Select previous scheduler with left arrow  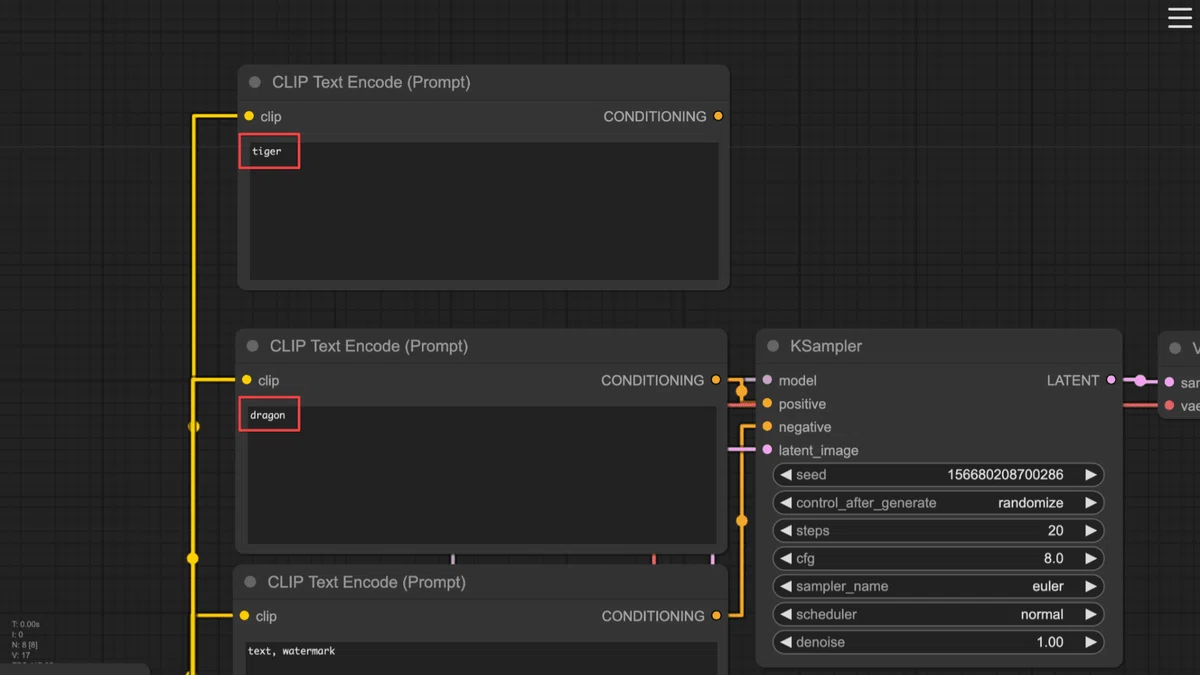tap(786, 614)
